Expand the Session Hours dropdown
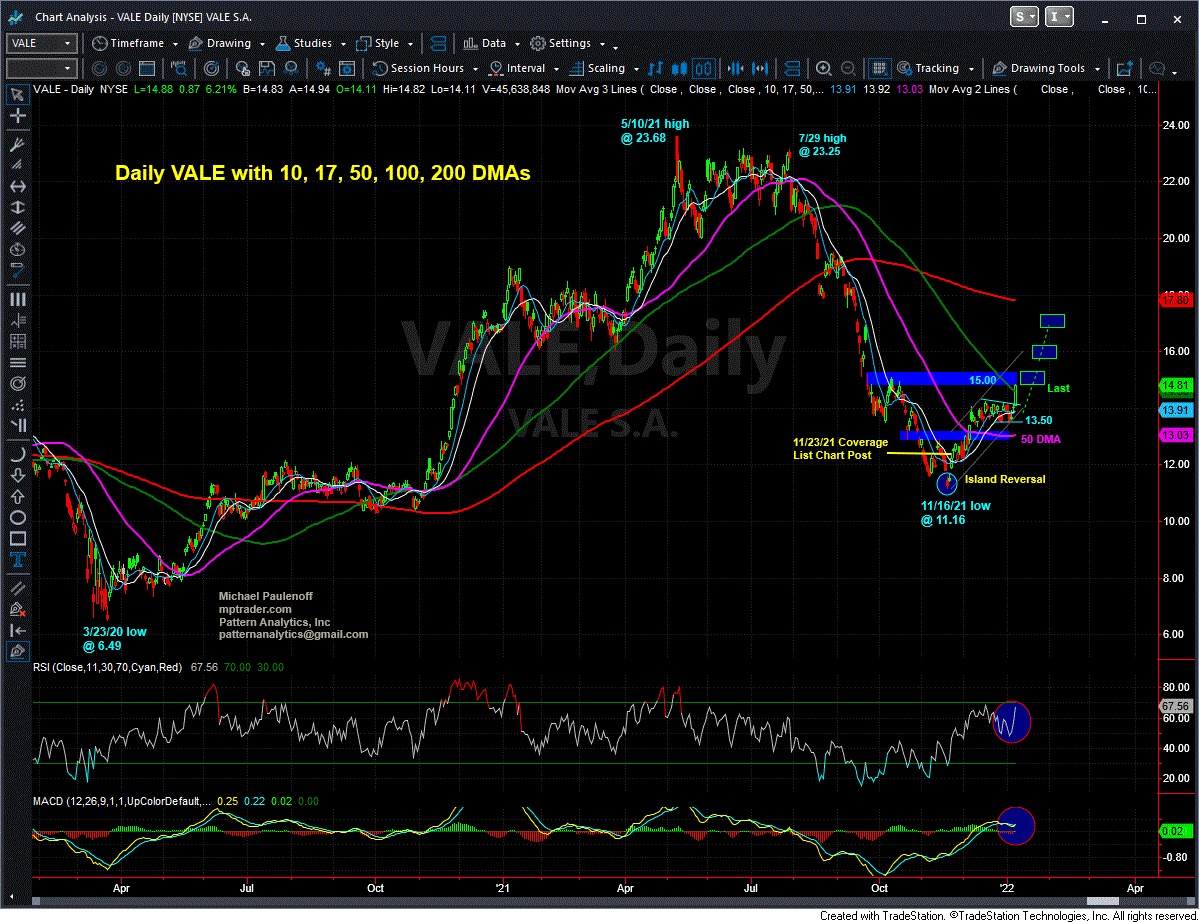Viewport: 1199px width, 922px height. [476, 69]
